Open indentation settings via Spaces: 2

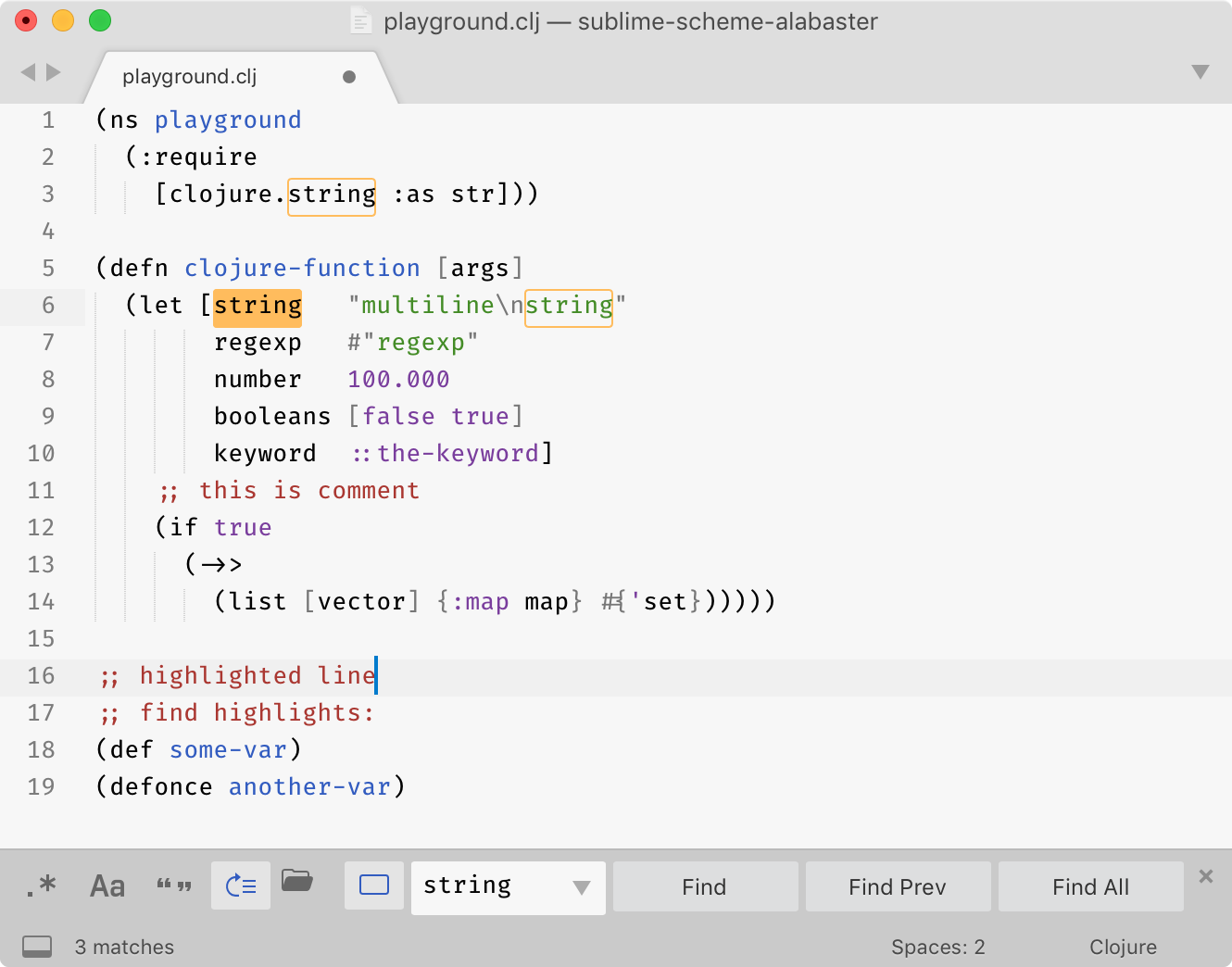point(938,947)
